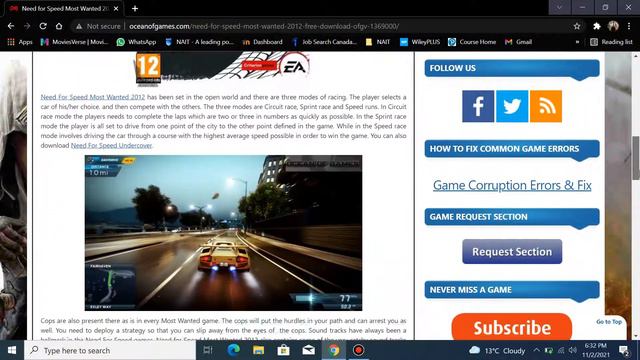This screenshot has height=360, width=640.
Task: Open the volume control in tray
Action: [x=573, y=350]
